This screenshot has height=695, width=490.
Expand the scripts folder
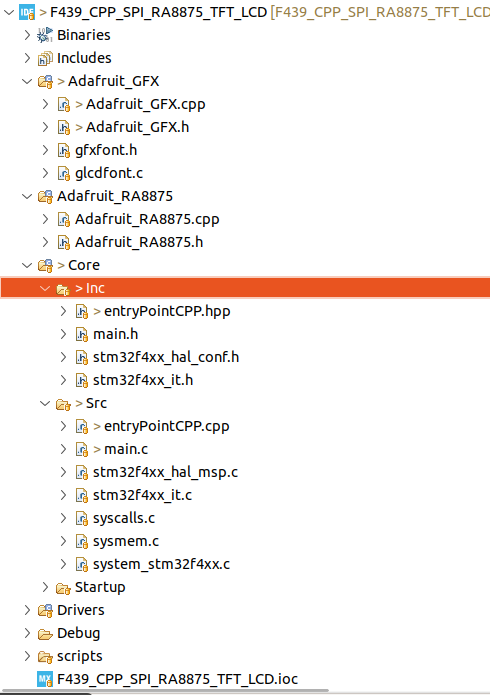click(x=27, y=656)
